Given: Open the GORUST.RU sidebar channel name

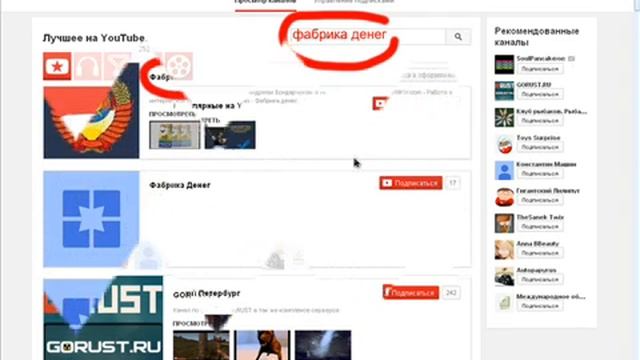Looking at the screenshot, I should click(534, 85).
